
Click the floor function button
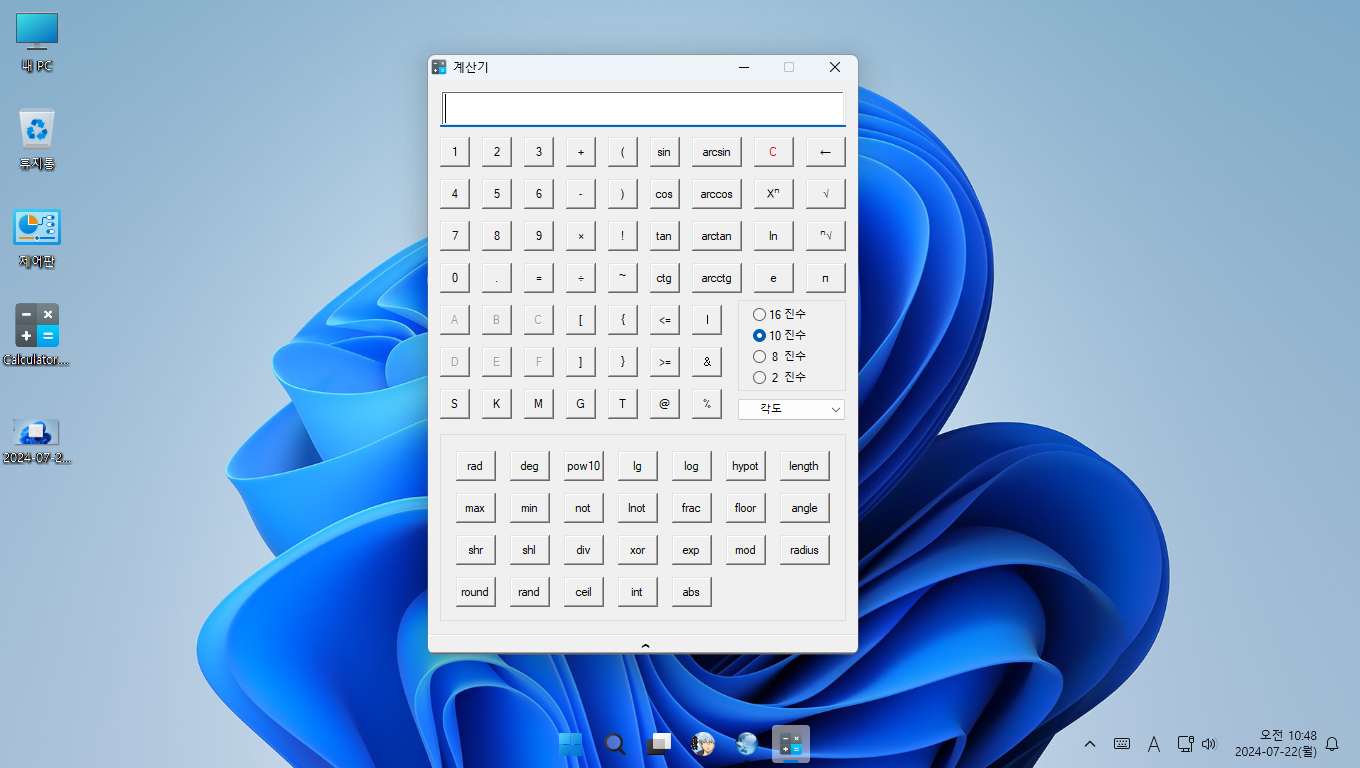[745, 508]
